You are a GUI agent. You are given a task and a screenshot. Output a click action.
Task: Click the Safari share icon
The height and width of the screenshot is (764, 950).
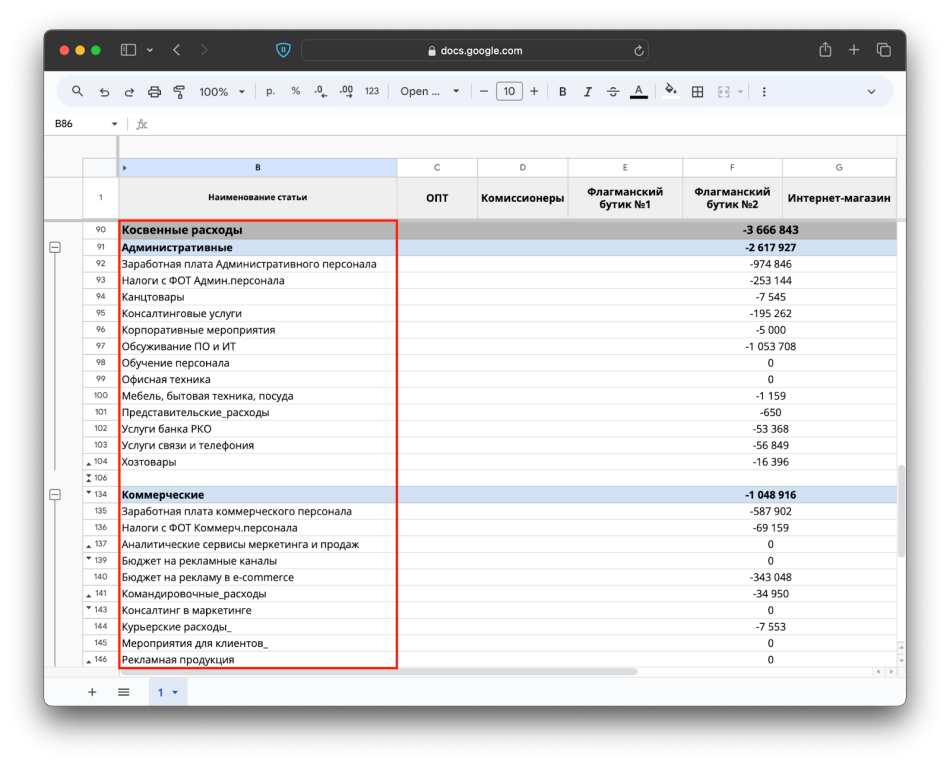point(825,50)
